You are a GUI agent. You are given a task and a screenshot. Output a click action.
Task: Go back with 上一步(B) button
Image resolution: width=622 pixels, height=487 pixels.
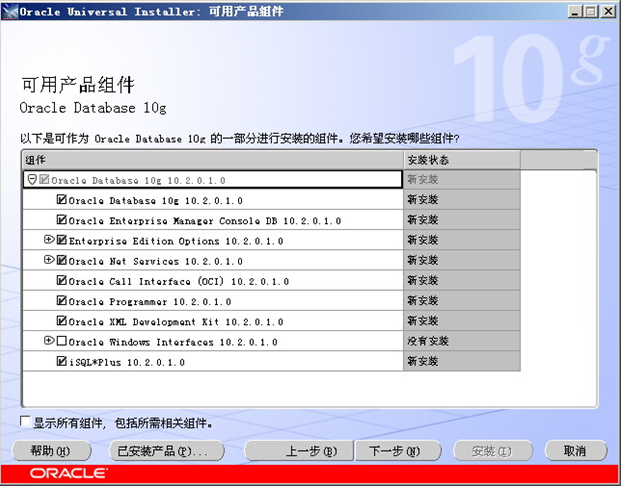click(299, 451)
